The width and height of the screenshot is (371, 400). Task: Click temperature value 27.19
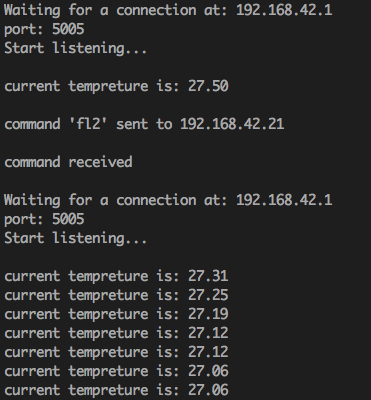pyautogui.click(x=208, y=314)
